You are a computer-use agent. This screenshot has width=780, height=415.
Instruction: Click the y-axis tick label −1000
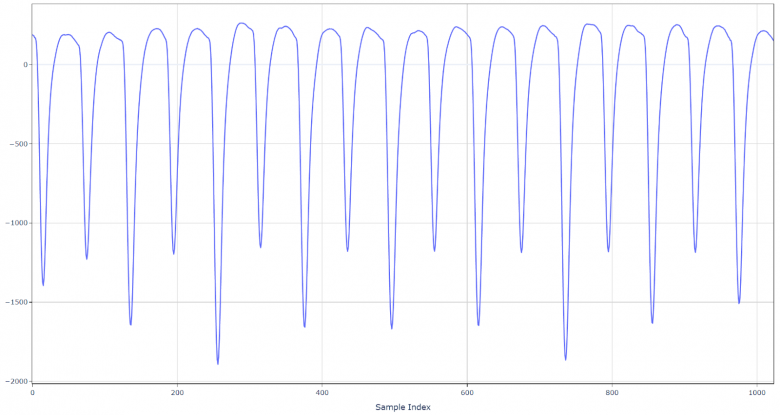[x=15, y=223]
